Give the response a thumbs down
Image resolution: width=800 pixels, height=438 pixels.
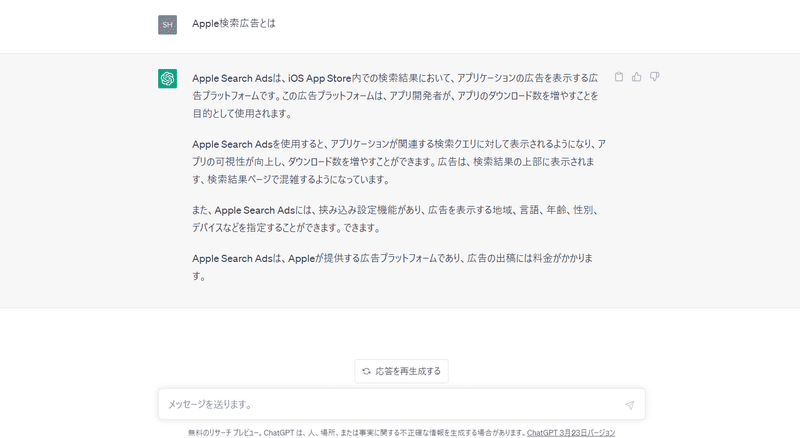(655, 77)
